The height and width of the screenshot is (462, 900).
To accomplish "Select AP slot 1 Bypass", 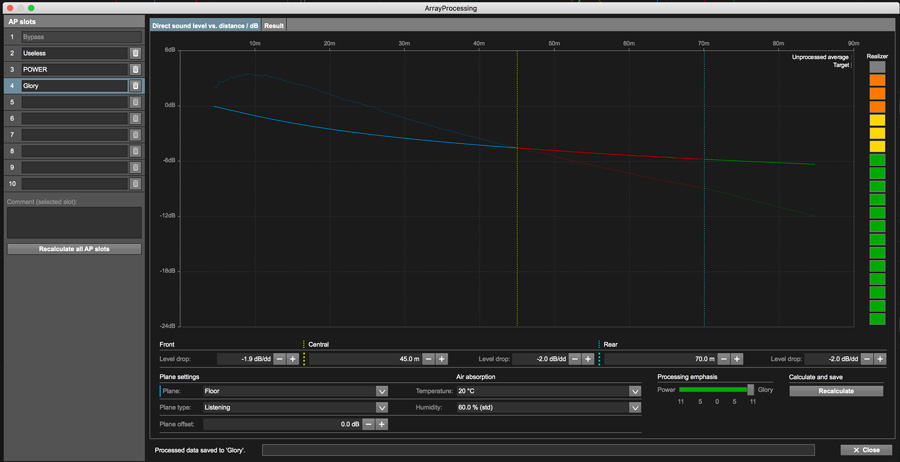I will pyautogui.click(x=81, y=37).
